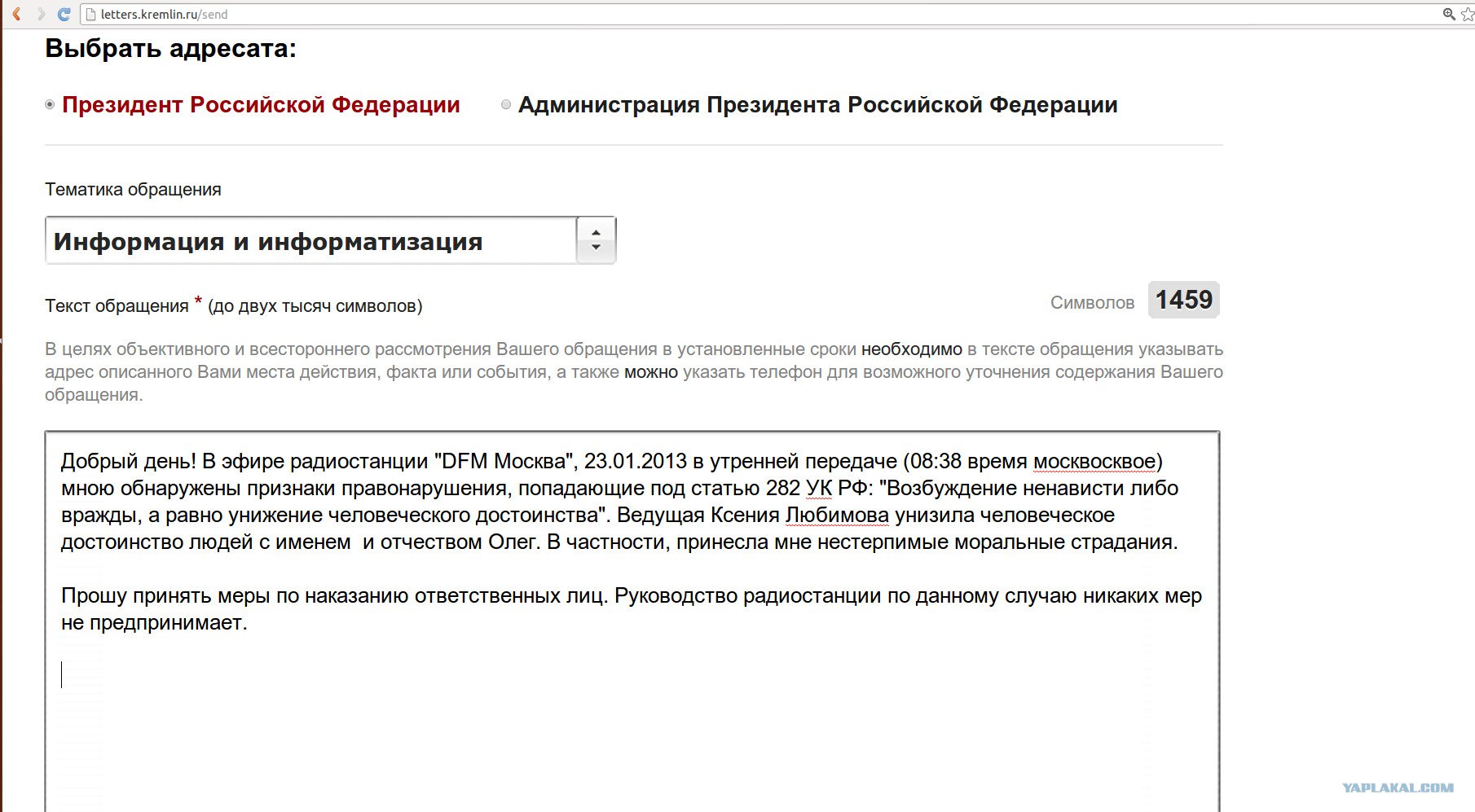This screenshot has height=812, width=1475.
Task: Click the underlined surname "Любимова" in the message
Action: tap(837, 516)
